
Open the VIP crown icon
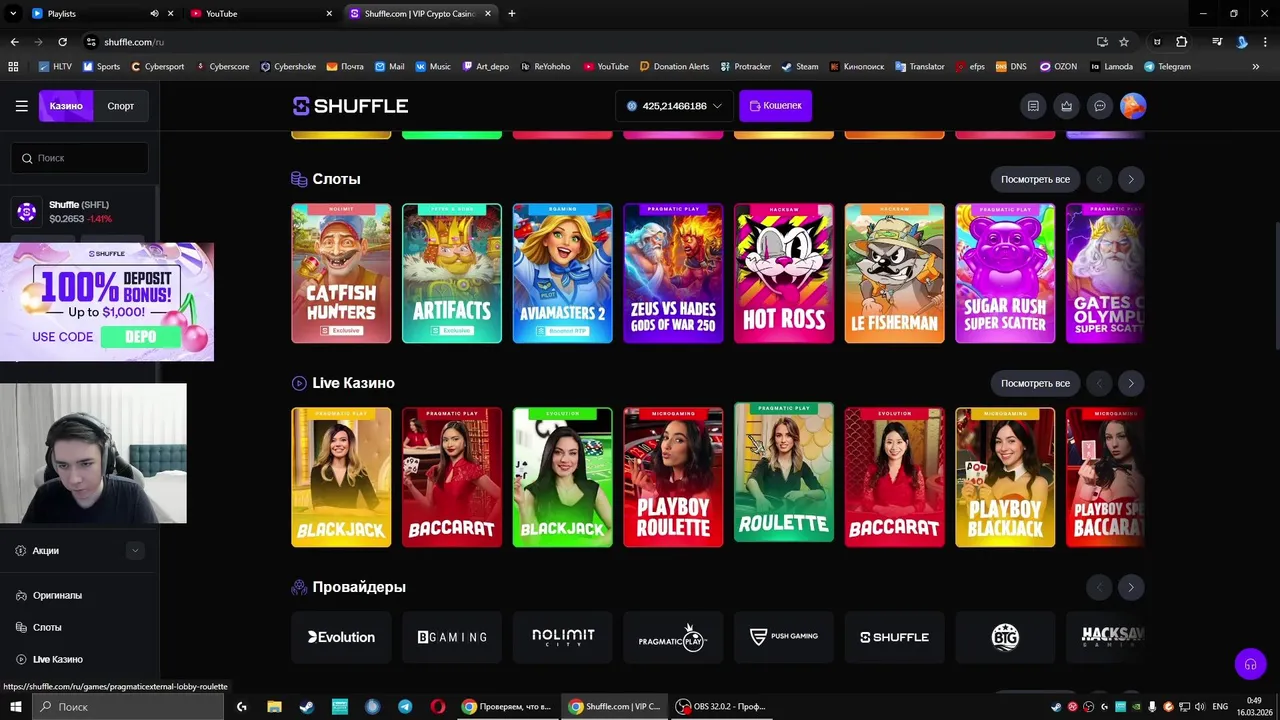(1067, 106)
